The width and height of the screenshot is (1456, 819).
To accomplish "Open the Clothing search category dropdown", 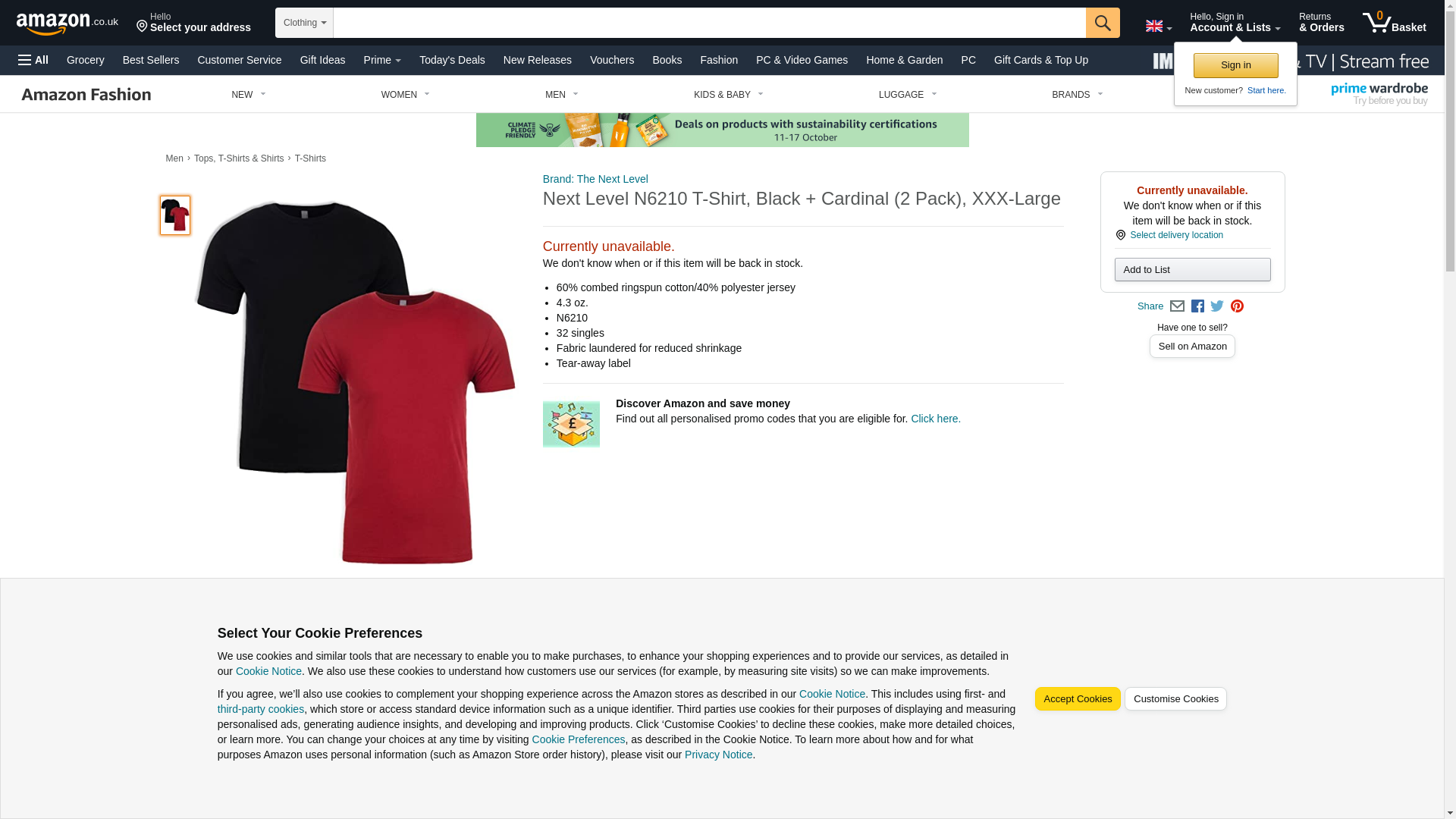I will tap(304, 23).
